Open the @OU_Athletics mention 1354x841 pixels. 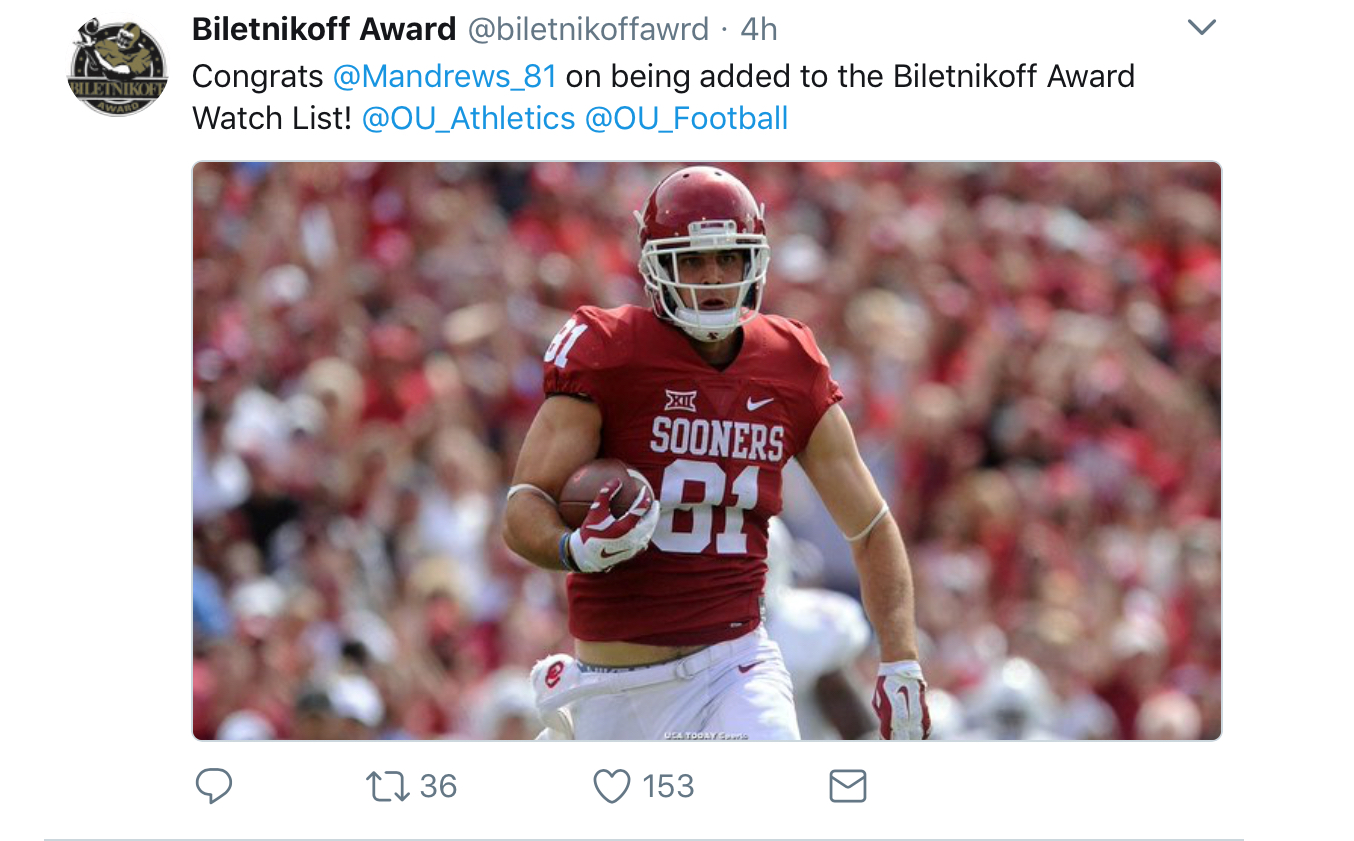pyautogui.click(x=468, y=118)
